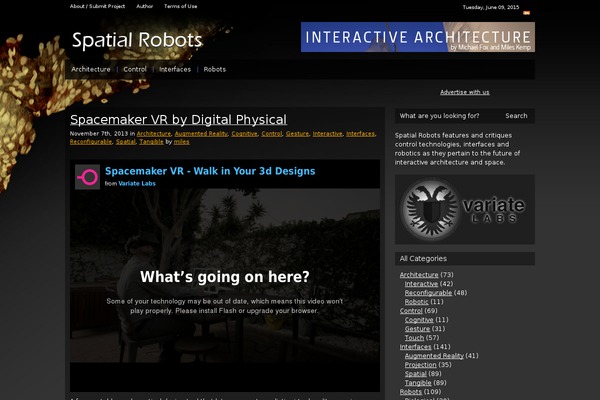The image size is (600, 400).
Task: Open Interactive (42) category in sidebar
Action: [x=421, y=284]
